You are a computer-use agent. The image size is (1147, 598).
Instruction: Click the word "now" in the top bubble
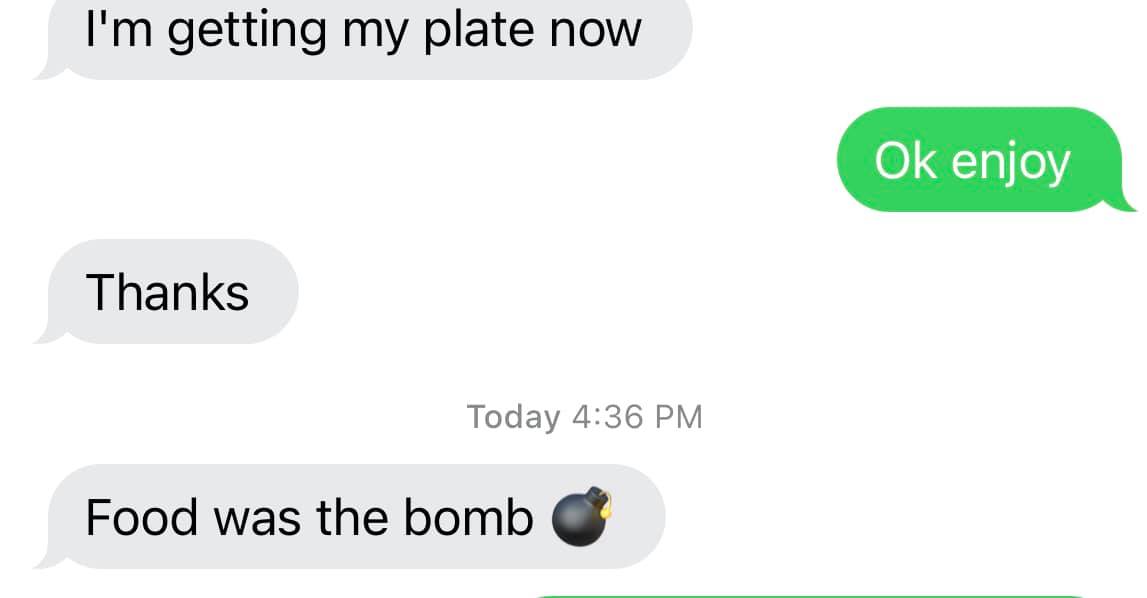click(x=595, y=31)
